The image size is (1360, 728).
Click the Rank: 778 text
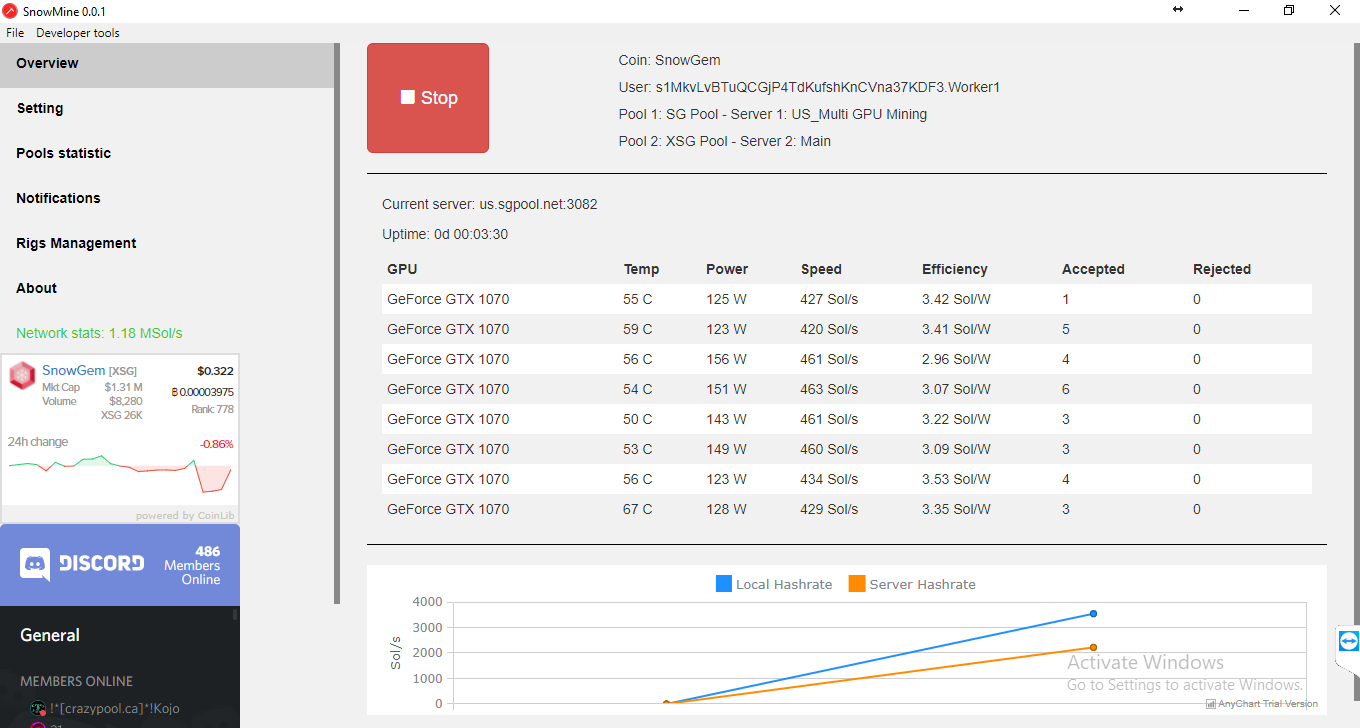point(212,409)
